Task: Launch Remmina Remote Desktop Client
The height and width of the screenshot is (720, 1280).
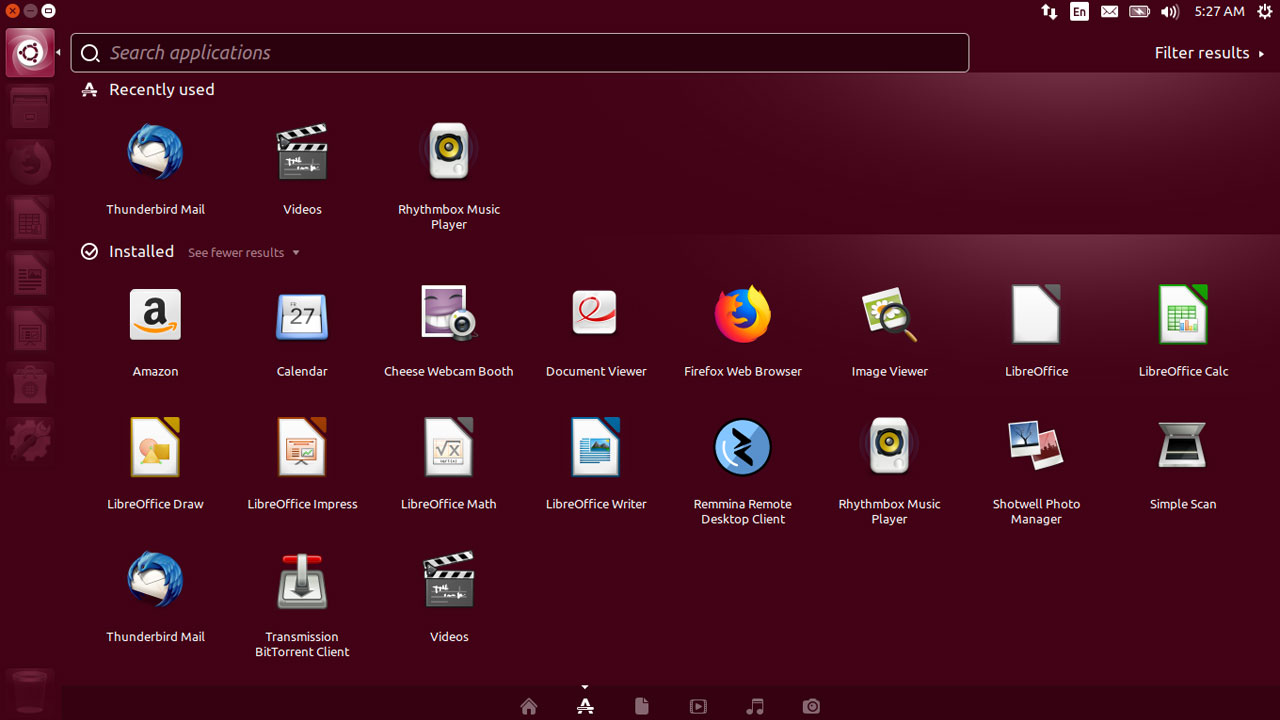Action: (x=743, y=447)
